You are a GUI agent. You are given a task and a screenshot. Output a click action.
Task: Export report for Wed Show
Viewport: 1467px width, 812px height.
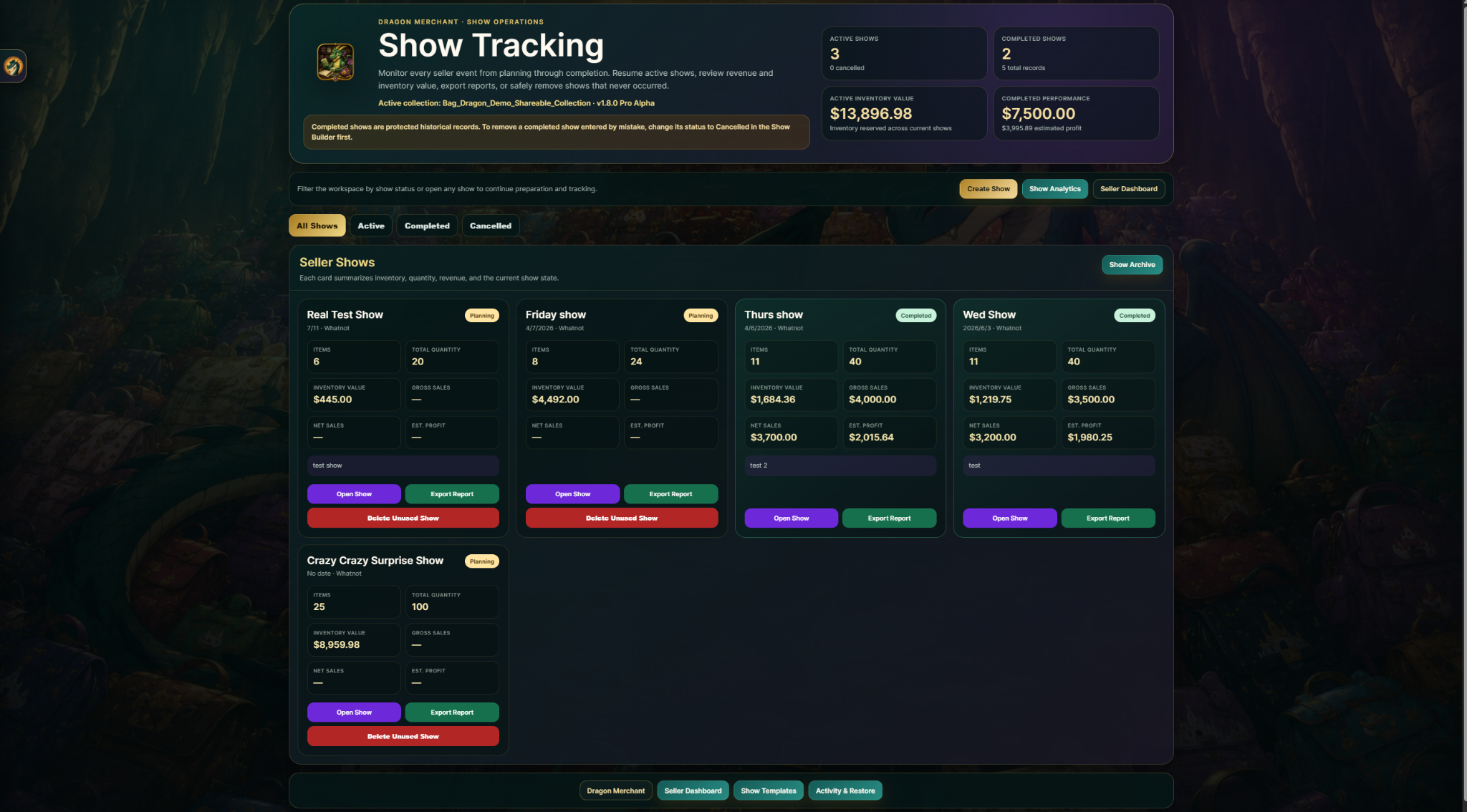[x=1108, y=518]
